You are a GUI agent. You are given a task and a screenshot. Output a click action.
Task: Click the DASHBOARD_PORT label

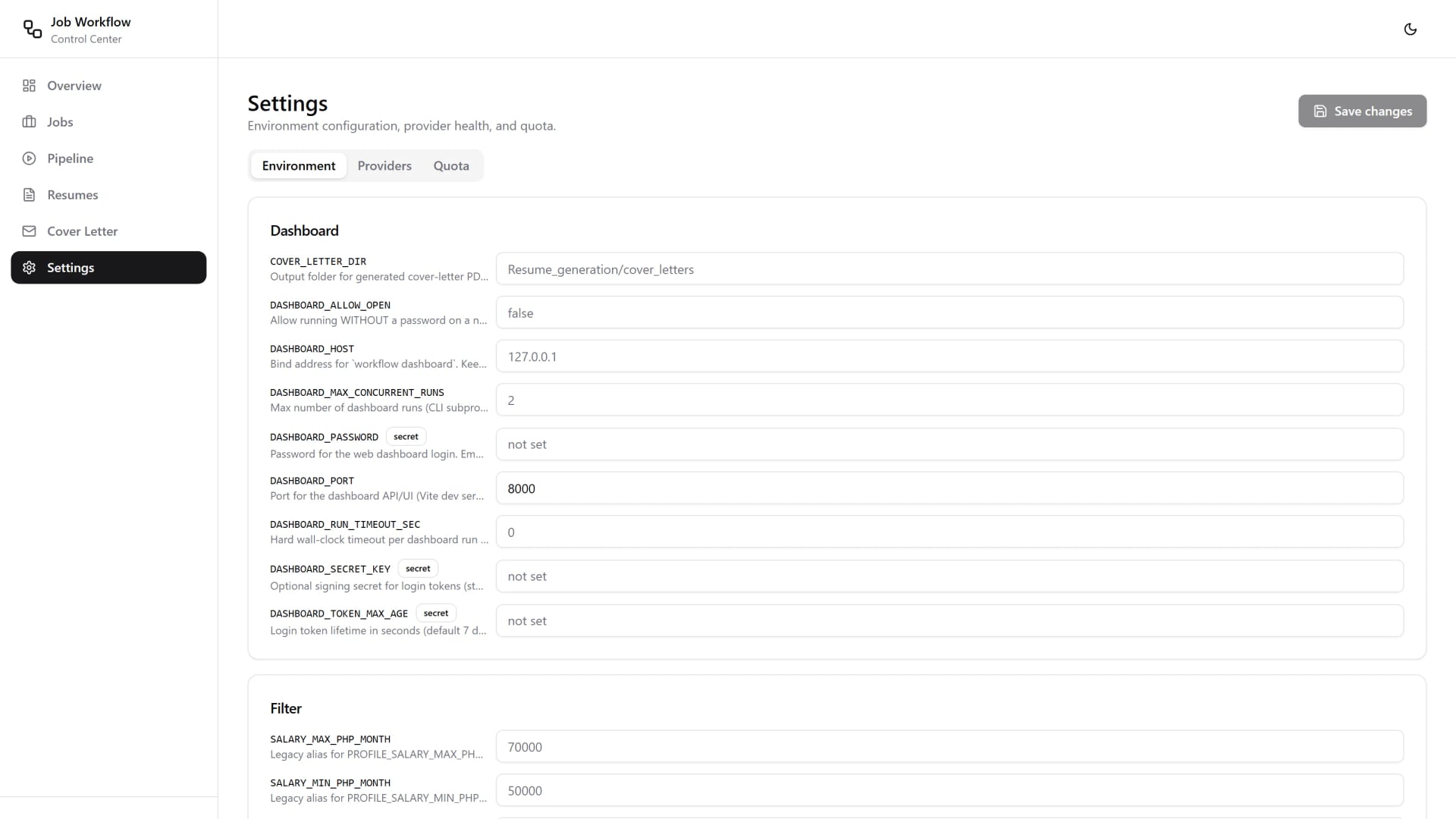pos(312,481)
